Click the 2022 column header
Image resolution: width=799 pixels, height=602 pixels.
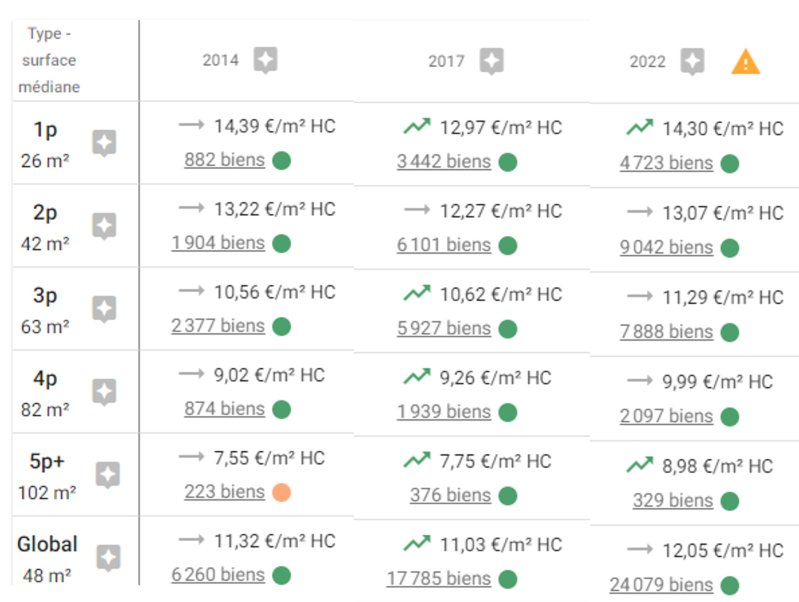647,62
